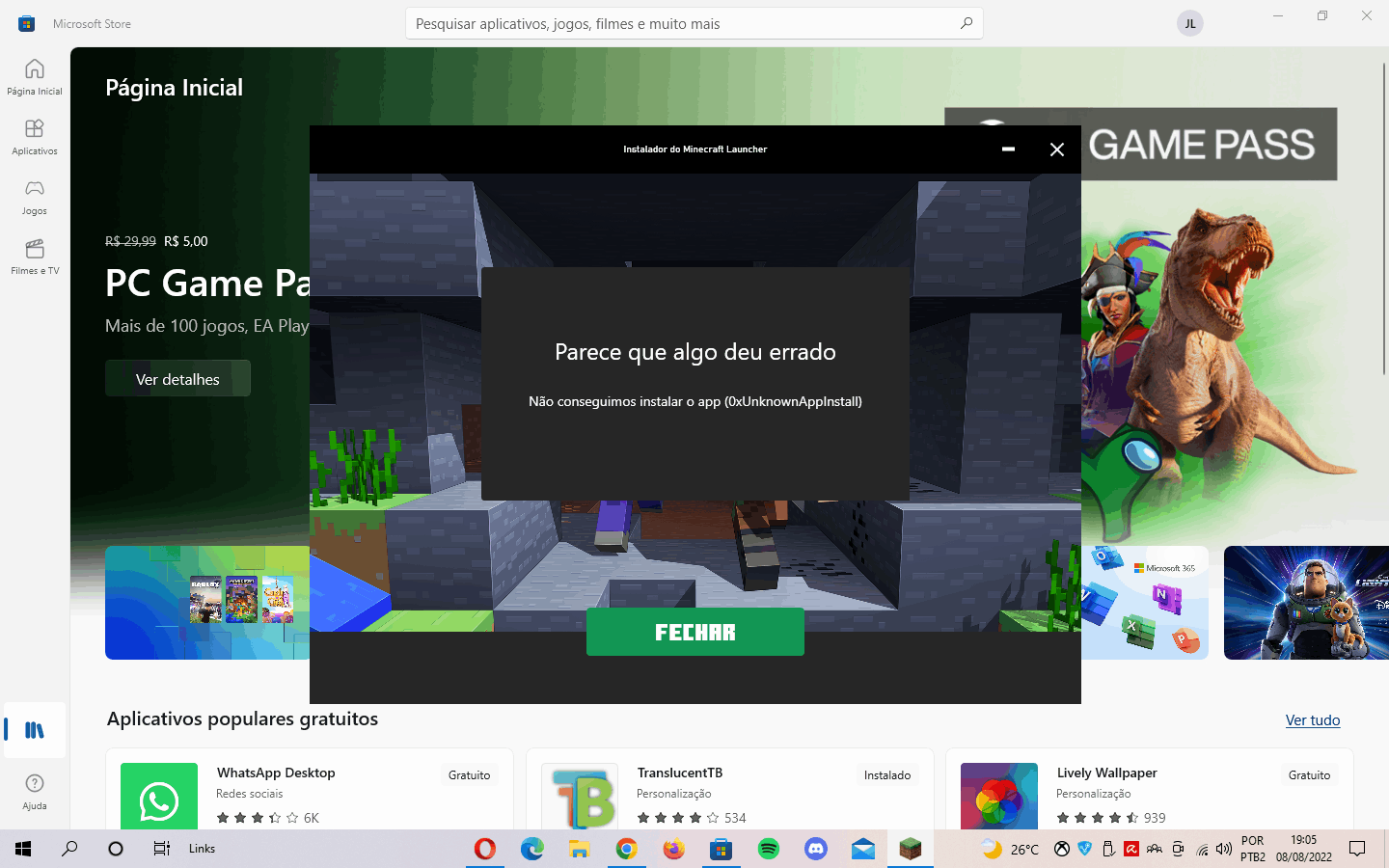
Task: Switch to Minecraft installer taskbar icon
Action: tap(911, 849)
